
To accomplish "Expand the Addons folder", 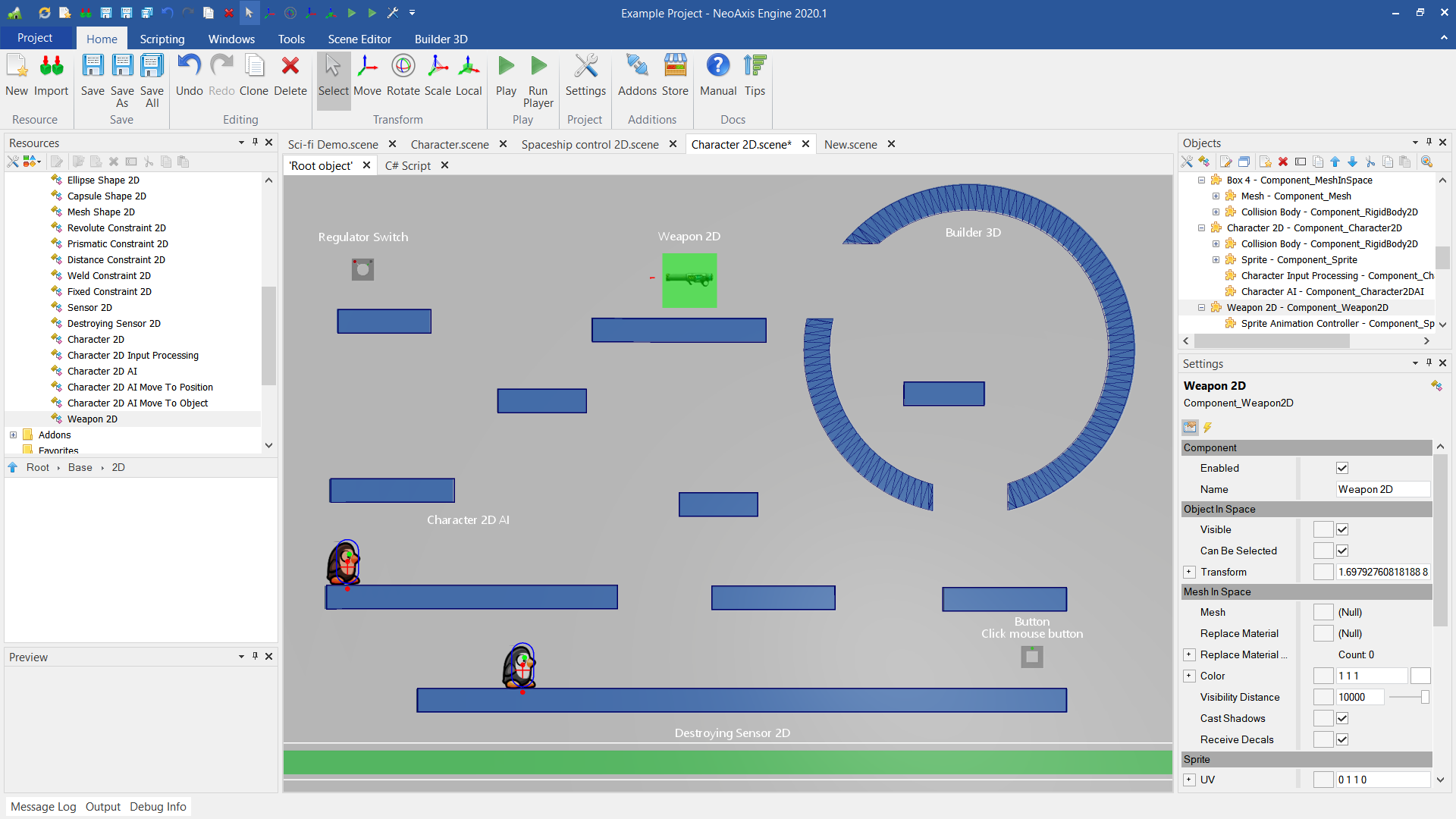I will point(13,435).
